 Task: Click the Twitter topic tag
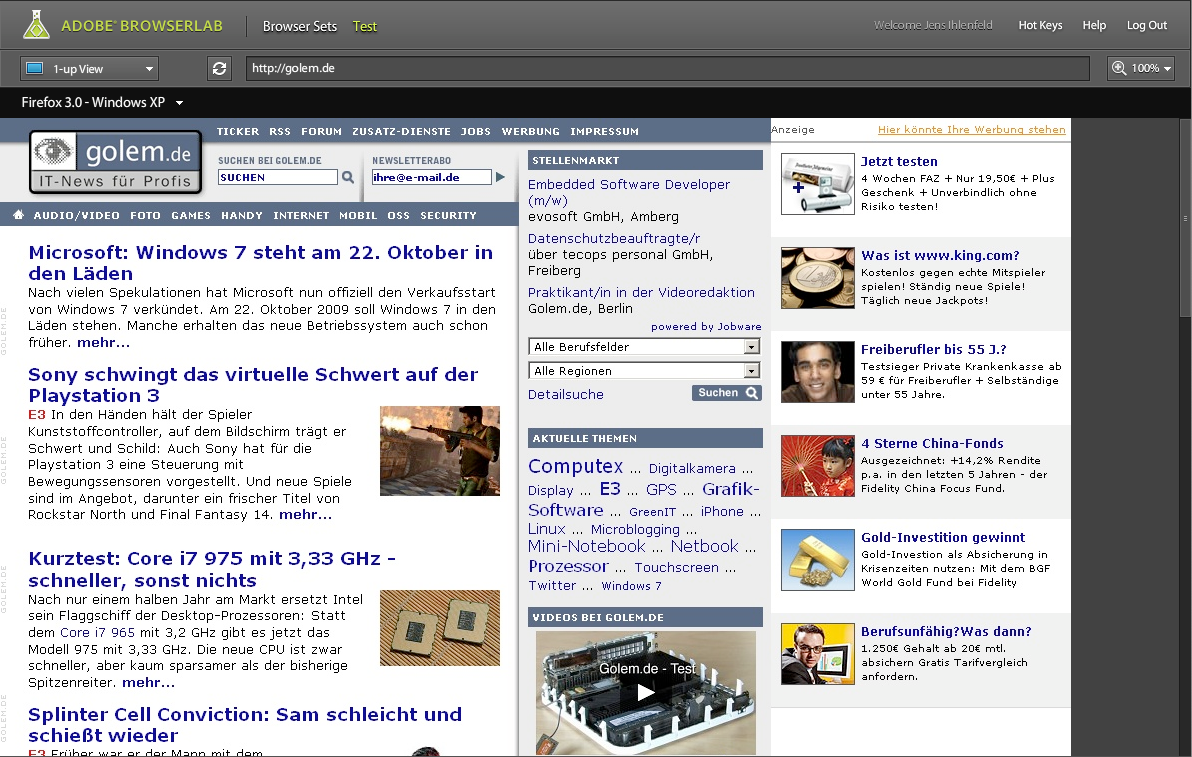point(553,586)
